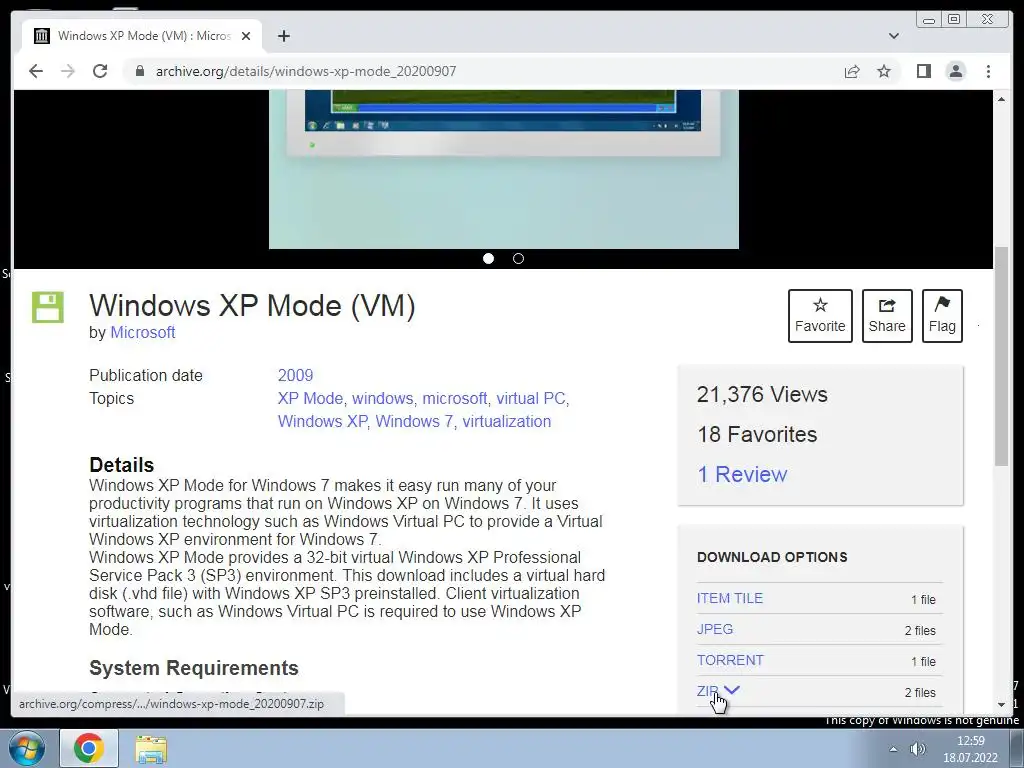Open the browser side panel
1024x768 pixels.
(x=923, y=71)
